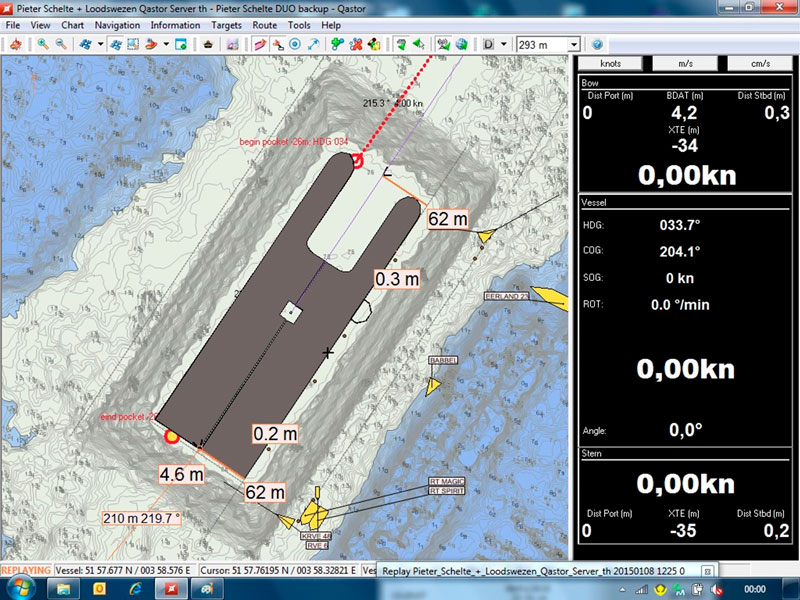The height and width of the screenshot is (600, 800).
Task: Expand the arrow beside the red layers icon
Action: [x=166, y=44]
